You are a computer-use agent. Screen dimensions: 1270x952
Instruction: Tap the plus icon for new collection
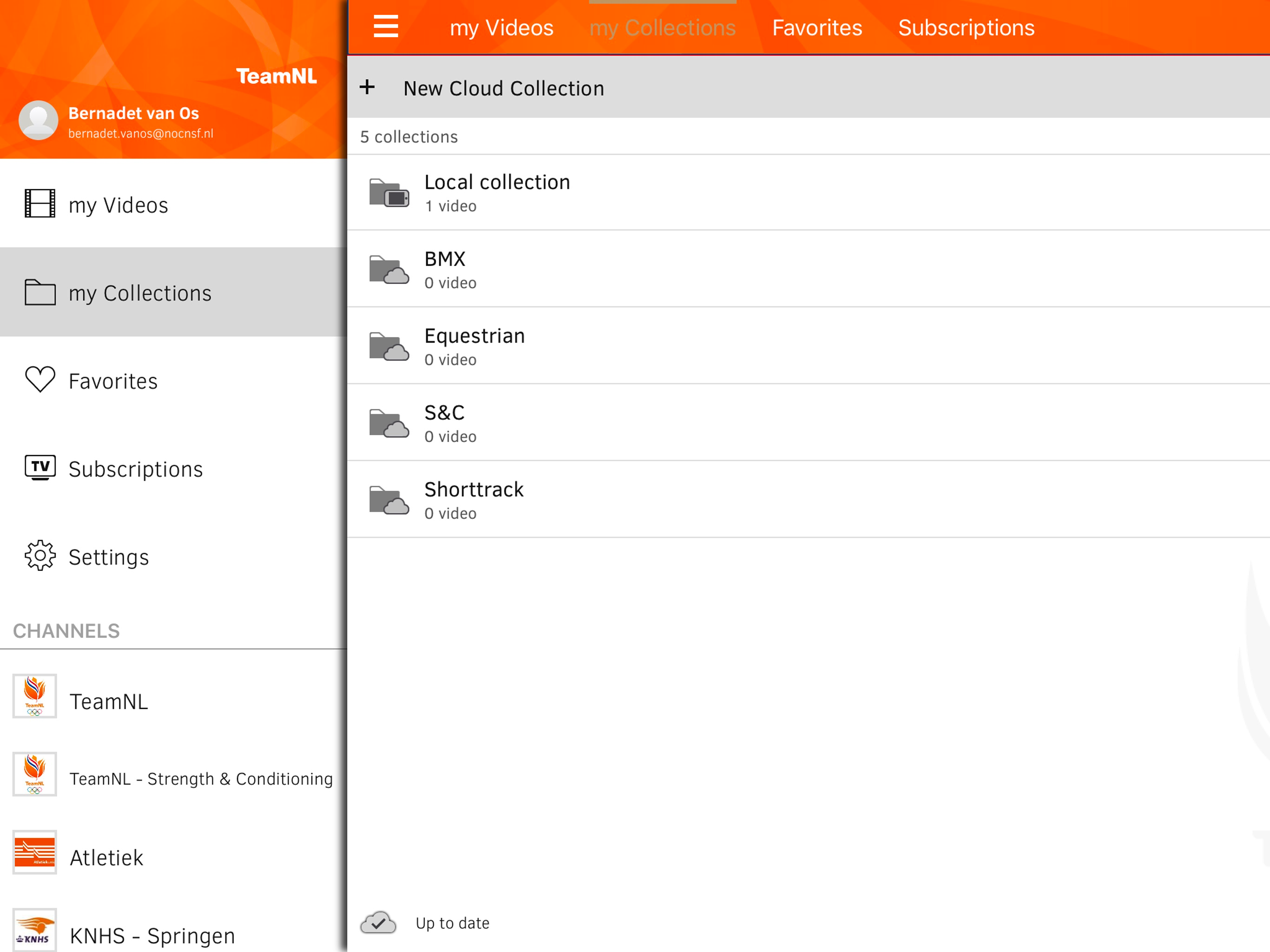coord(367,87)
